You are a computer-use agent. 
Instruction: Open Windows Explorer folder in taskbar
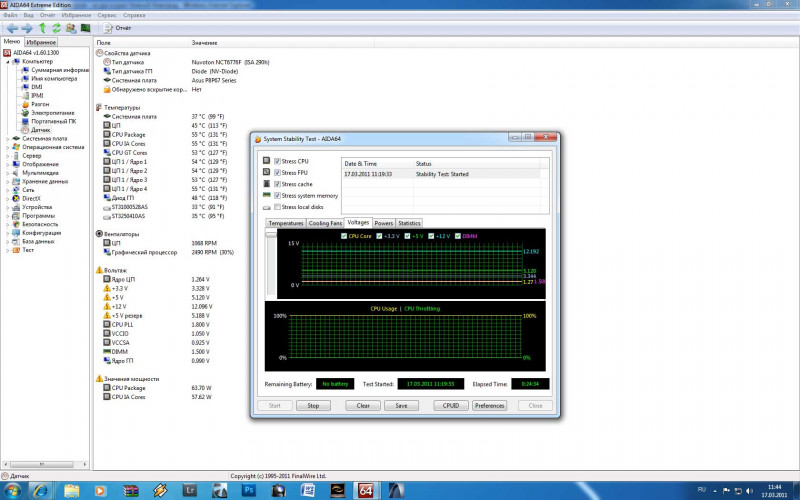click(71, 491)
